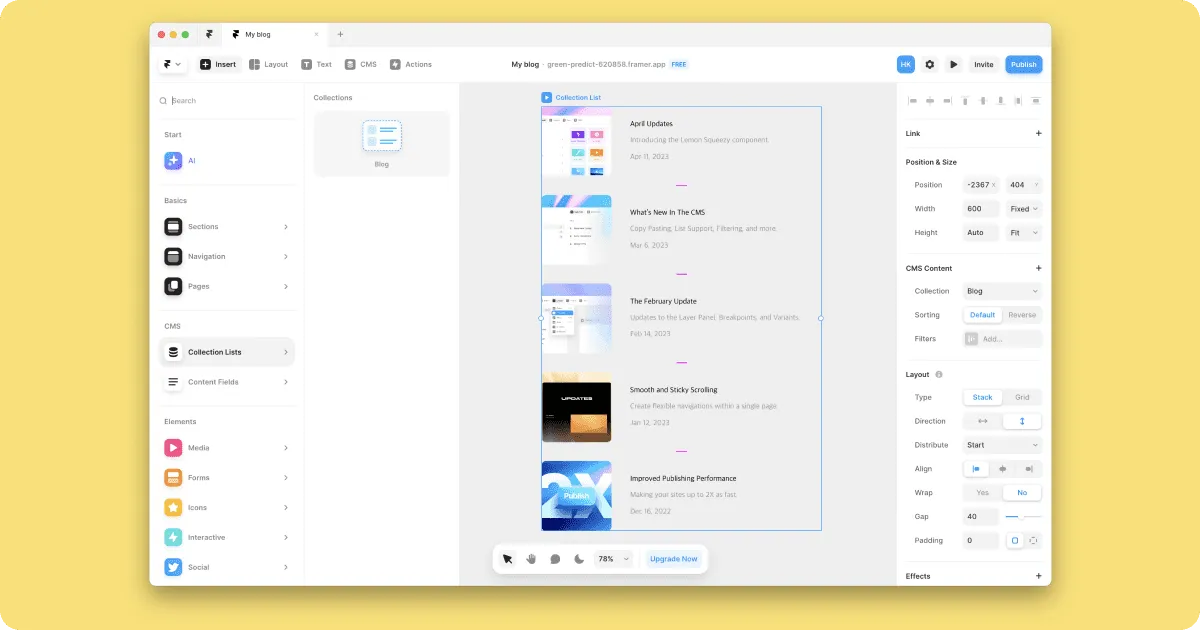Adjust the Gap slider
The image size is (1200, 630).
[1023, 517]
